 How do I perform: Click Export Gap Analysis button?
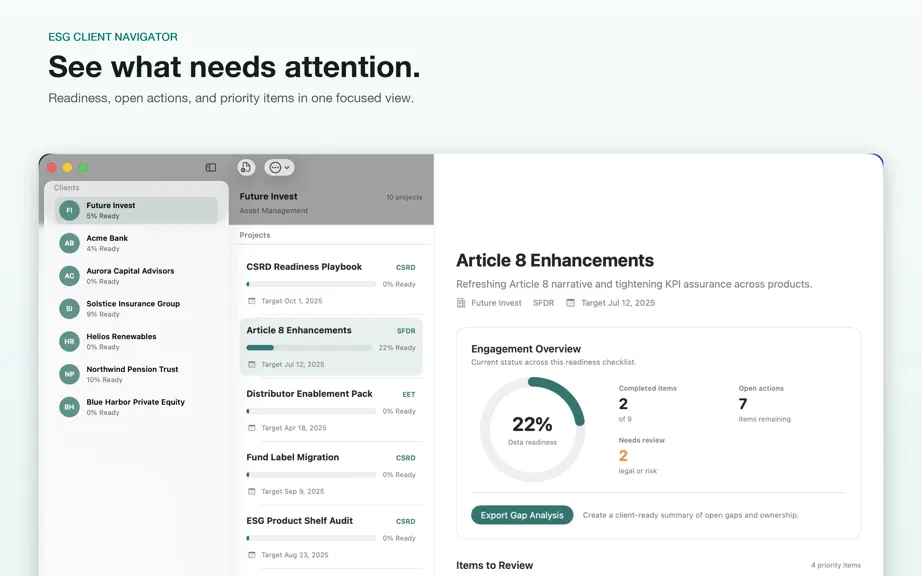[522, 515]
